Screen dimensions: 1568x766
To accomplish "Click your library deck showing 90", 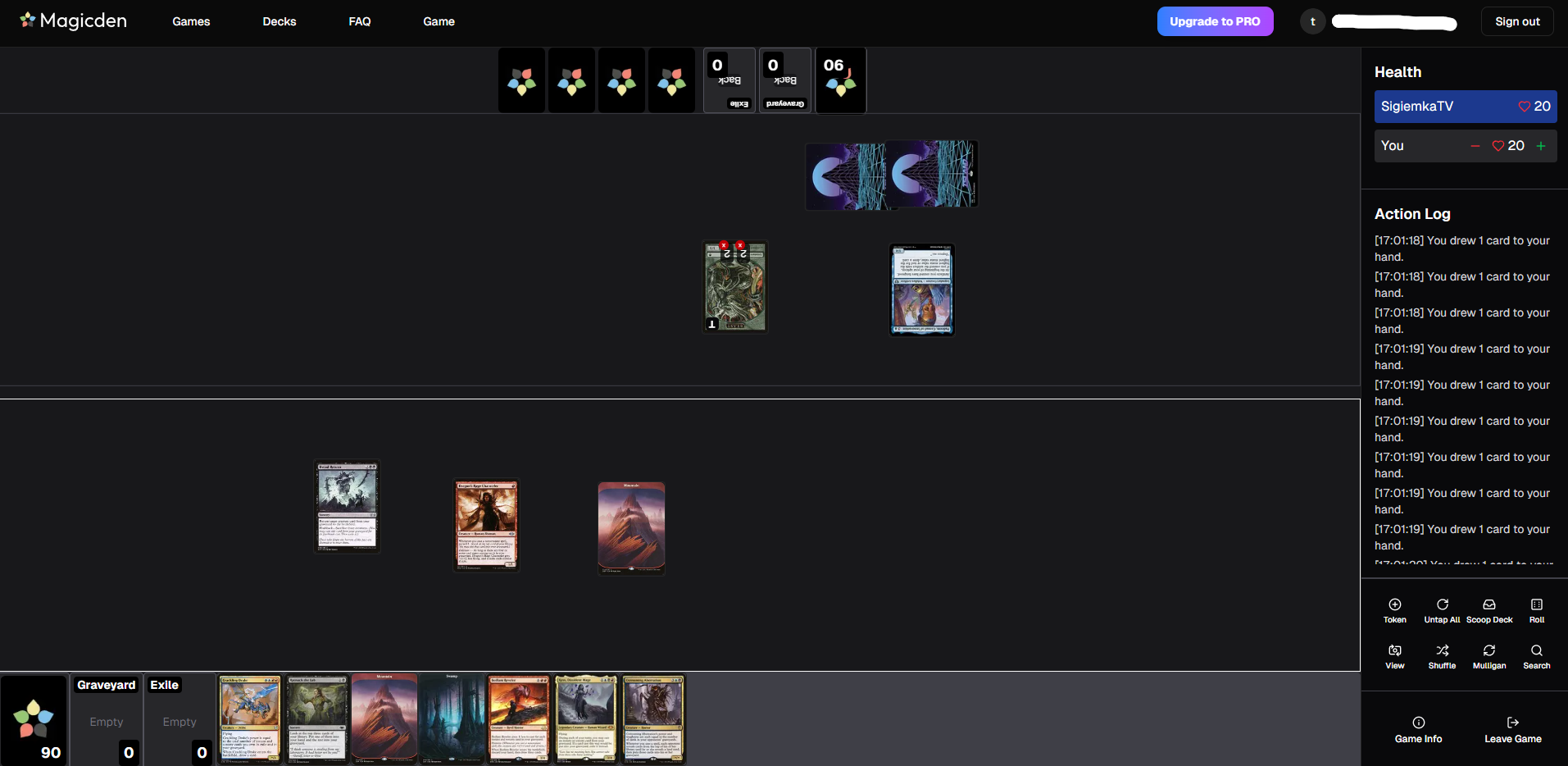I will (x=34, y=720).
